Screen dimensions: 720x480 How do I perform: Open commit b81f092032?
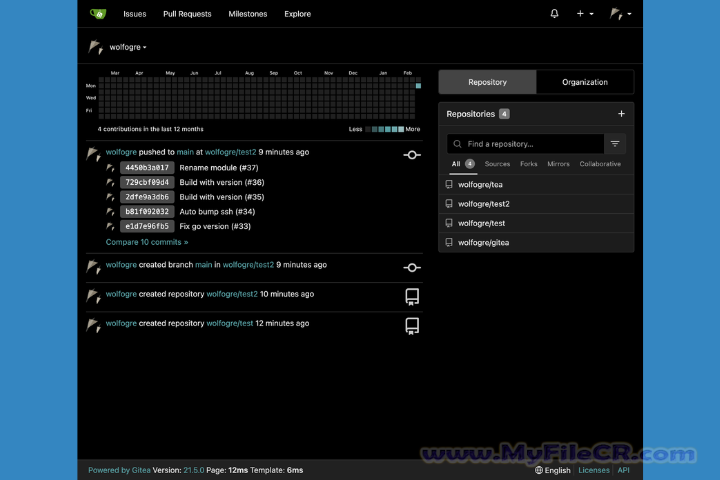(x=147, y=212)
